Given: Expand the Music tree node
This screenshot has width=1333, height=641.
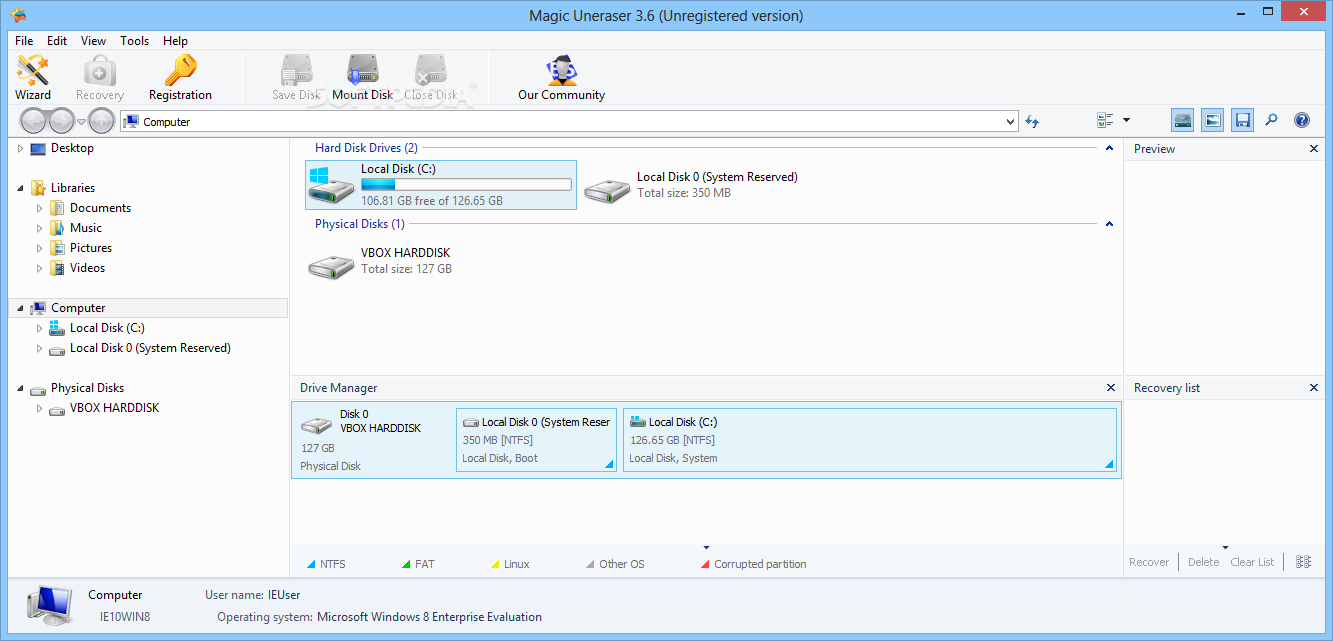Looking at the screenshot, I should tap(40, 228).
